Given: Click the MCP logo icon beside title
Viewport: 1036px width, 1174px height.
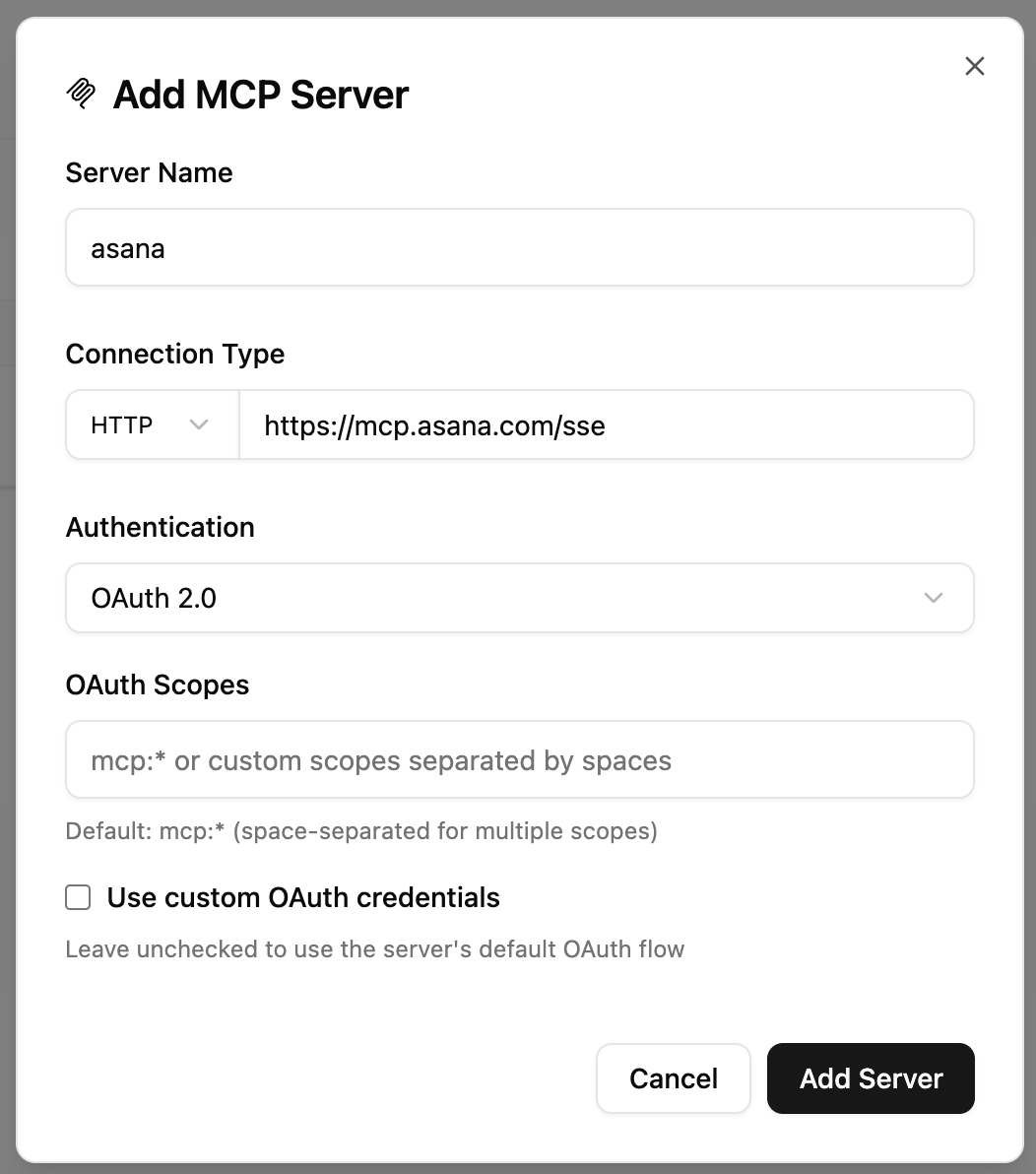Looking at the screenshot, I should pyautogui.click(x=81, y=94).
